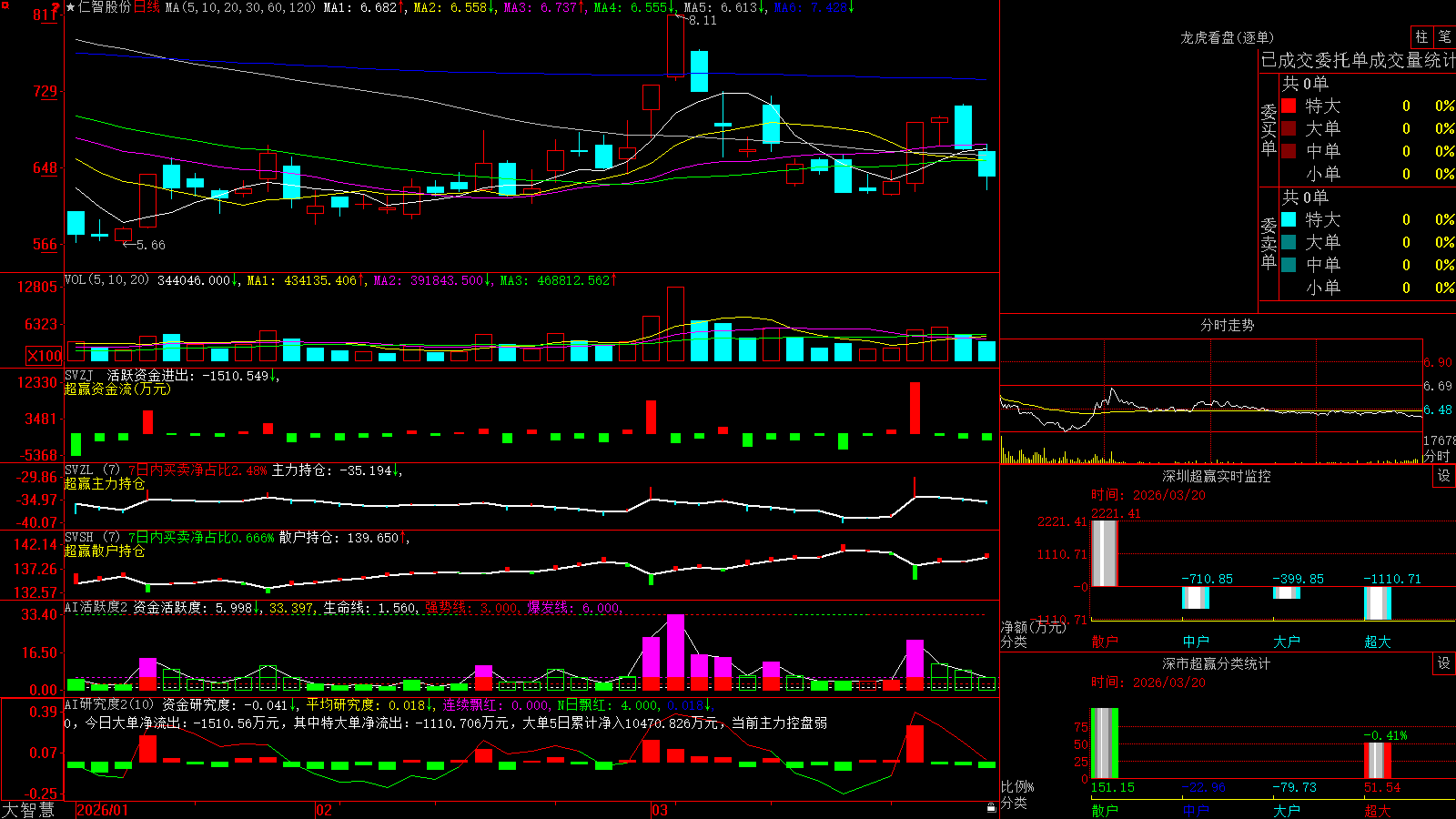Switch order chart to 笔 mode
This screenshot has width=1456, height=819.
tap(1444, 36)
